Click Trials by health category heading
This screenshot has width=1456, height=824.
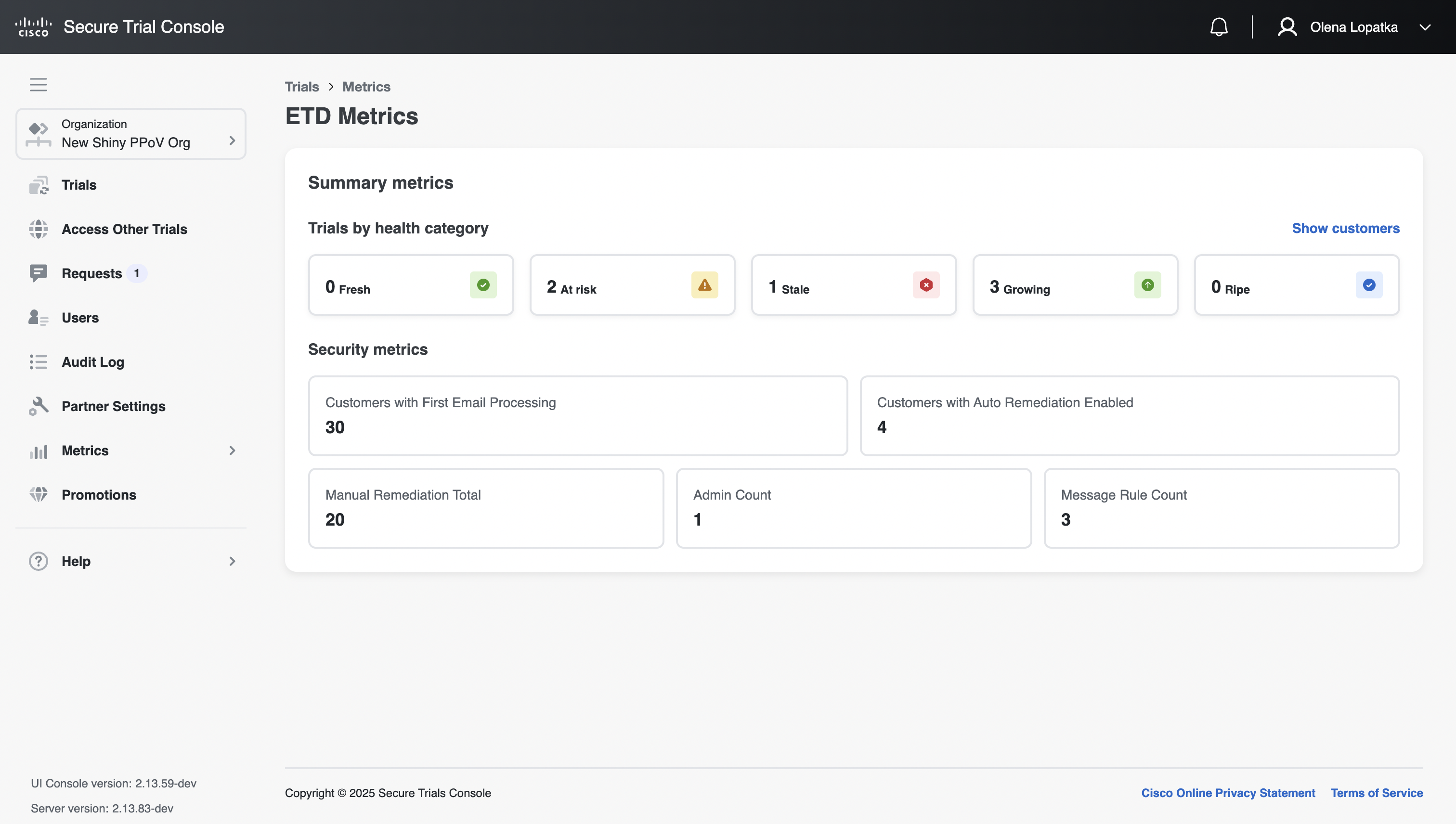click(x=398, y=228)
